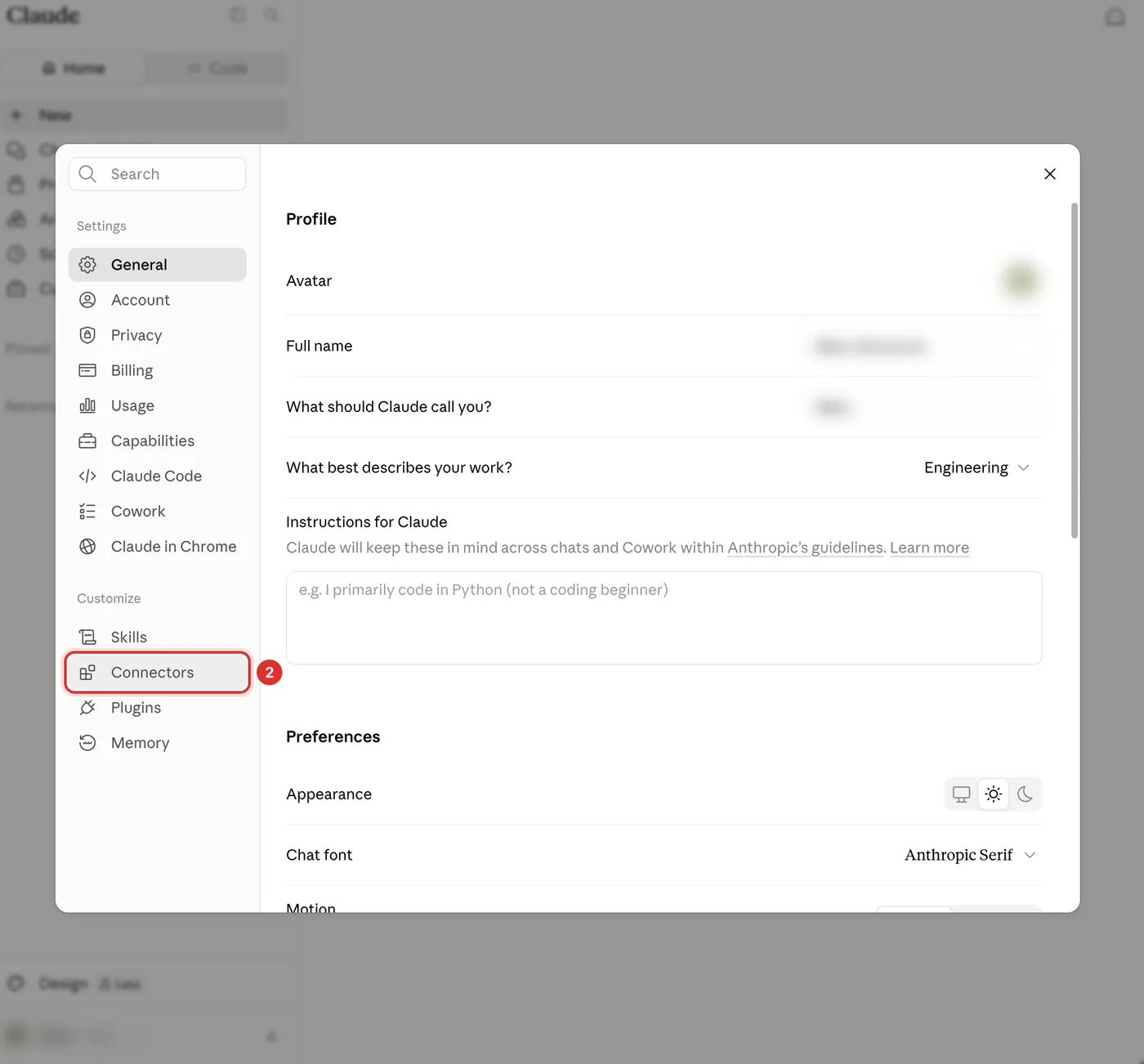Open the Anthropic Serif chat font dropdown
Image resolution: width=1144 pixels, height=1064 pixels.
click(x=970, y=855)
